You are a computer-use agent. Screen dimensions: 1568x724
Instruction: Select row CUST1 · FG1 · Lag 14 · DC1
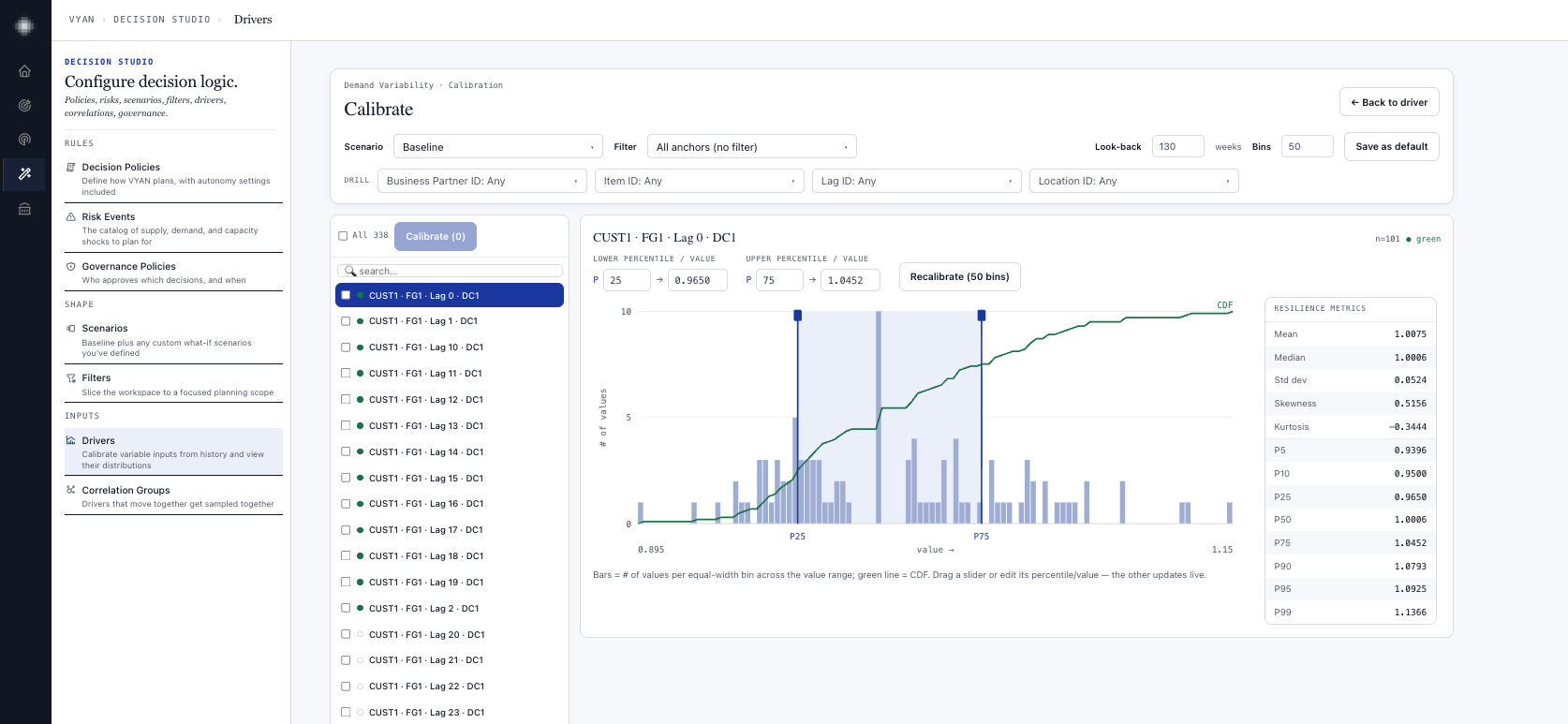(x=450, y=451)
